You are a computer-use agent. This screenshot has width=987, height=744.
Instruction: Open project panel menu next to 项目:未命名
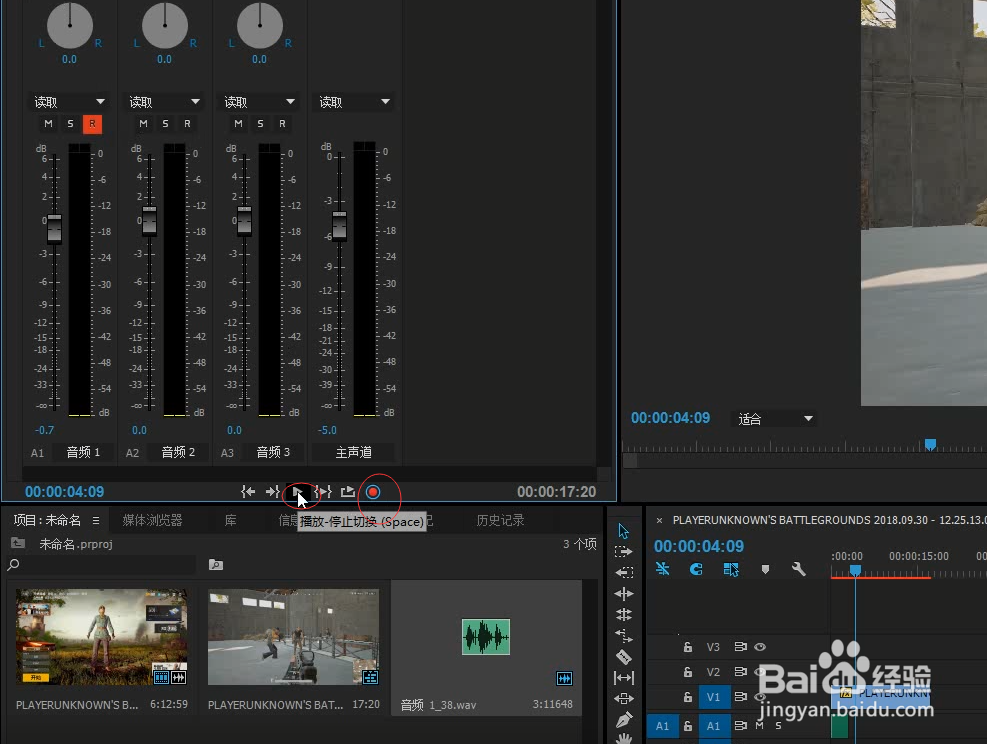coord(96,521)
